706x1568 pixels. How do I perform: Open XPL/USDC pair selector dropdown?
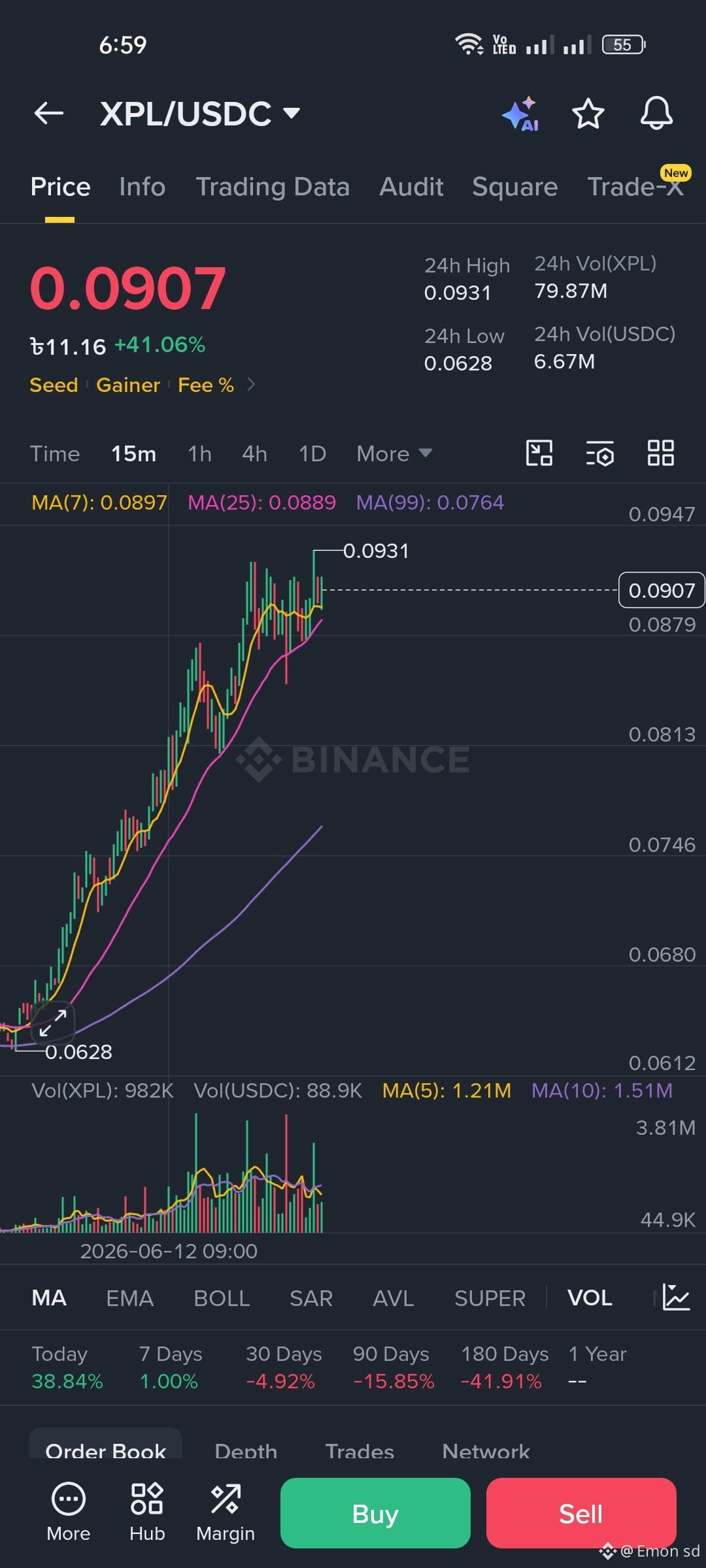(x=200, y=114)
